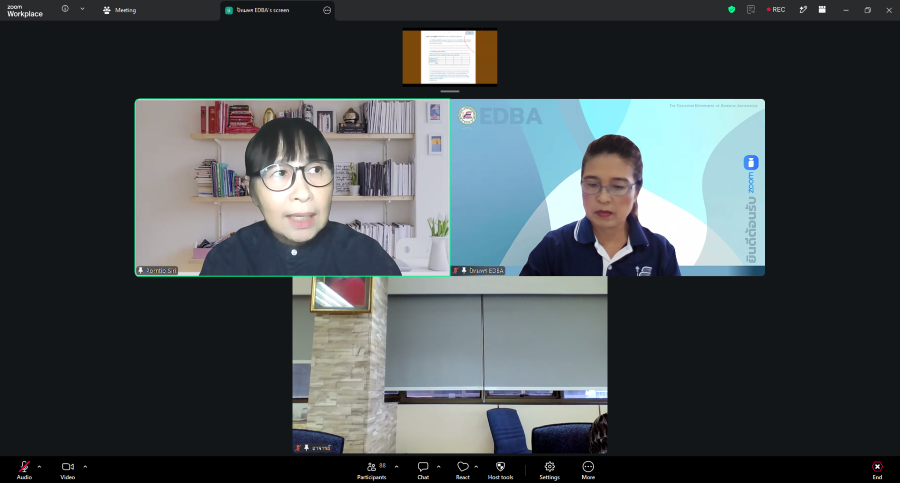Click the handle bar below shared screen thumbnail

pyautogui.click(x=450, y=91)
